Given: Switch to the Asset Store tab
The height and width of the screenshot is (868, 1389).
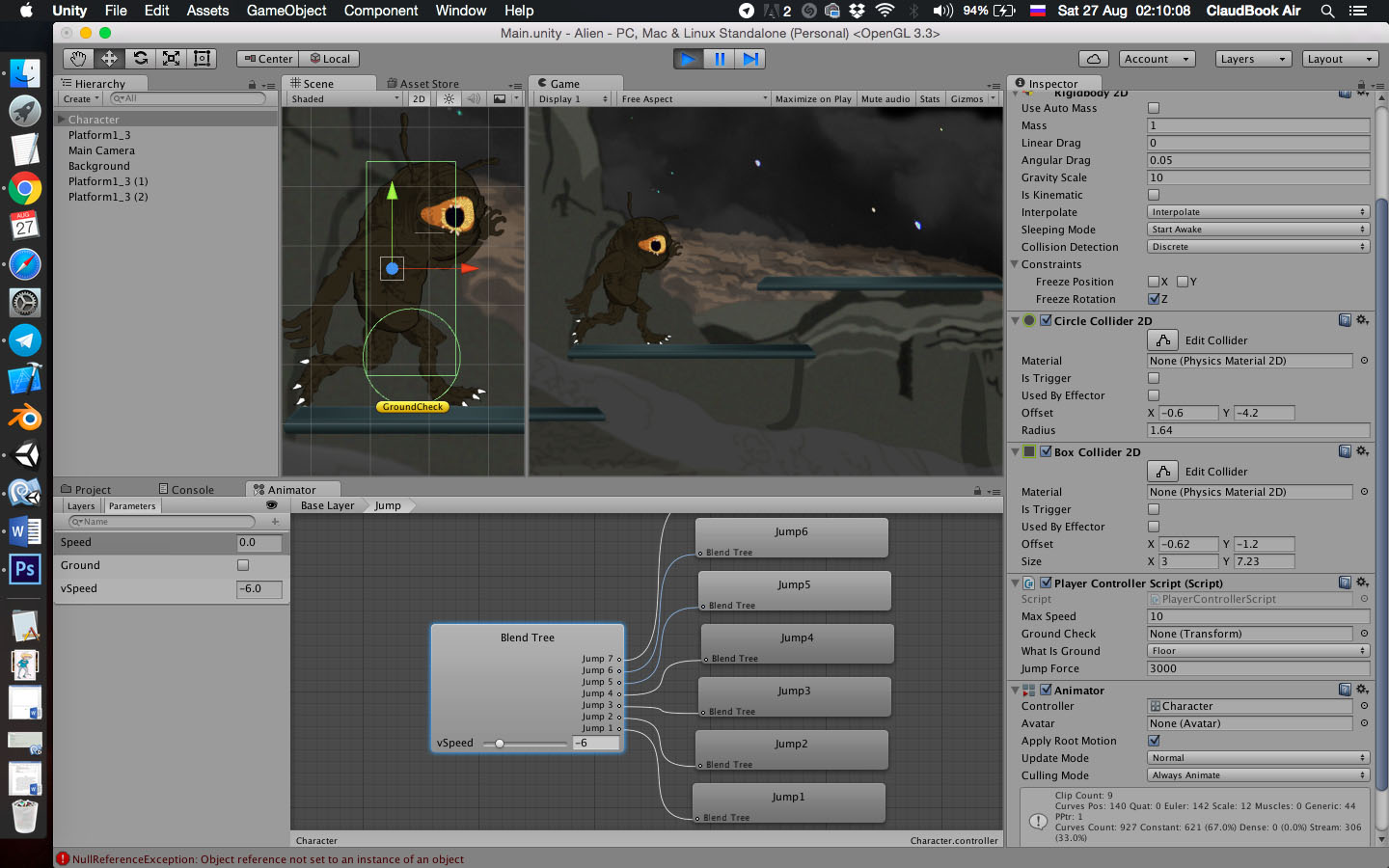Looking at the screenshot, I should coord(422,84).
